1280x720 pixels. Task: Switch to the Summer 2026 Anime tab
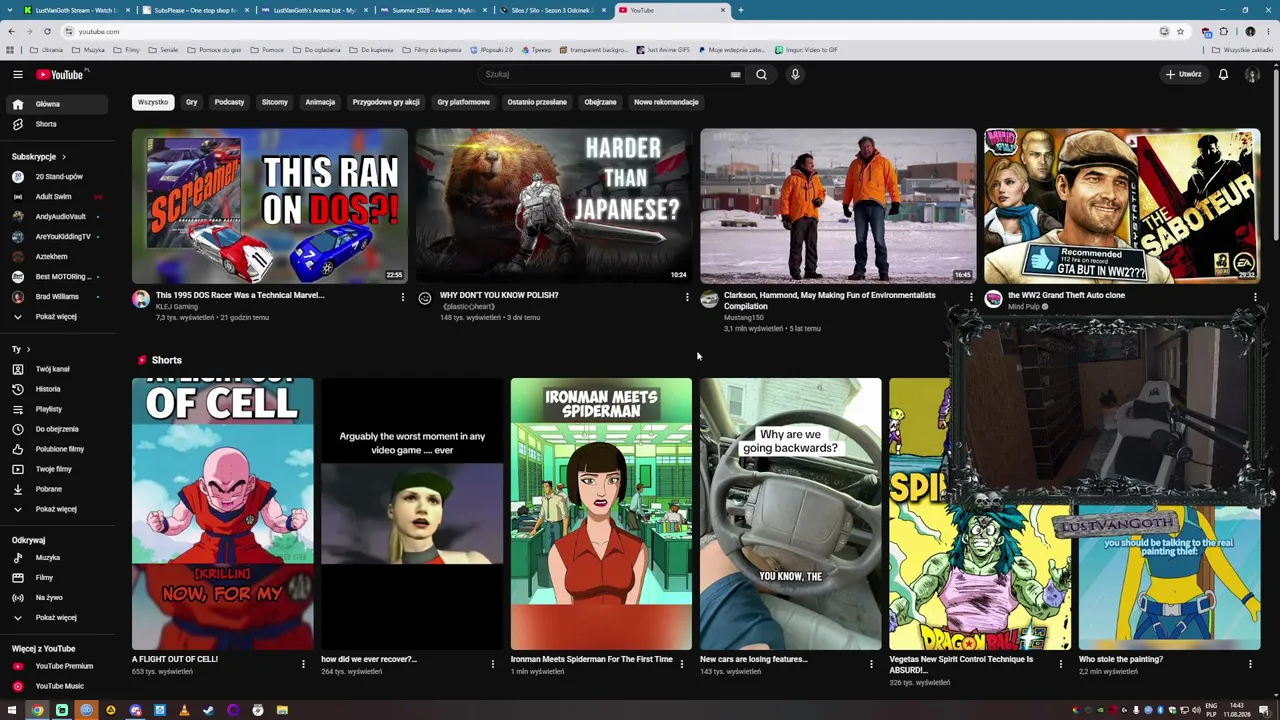pos(433,10)
